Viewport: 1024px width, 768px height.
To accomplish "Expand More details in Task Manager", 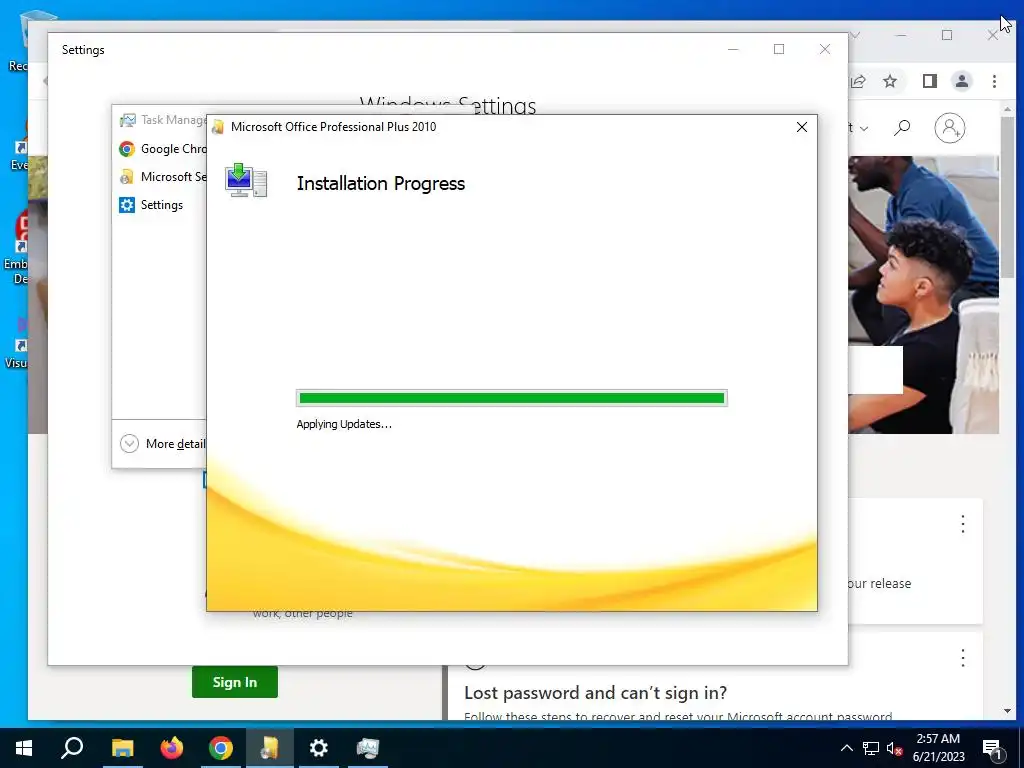I will tap(163, 444).
